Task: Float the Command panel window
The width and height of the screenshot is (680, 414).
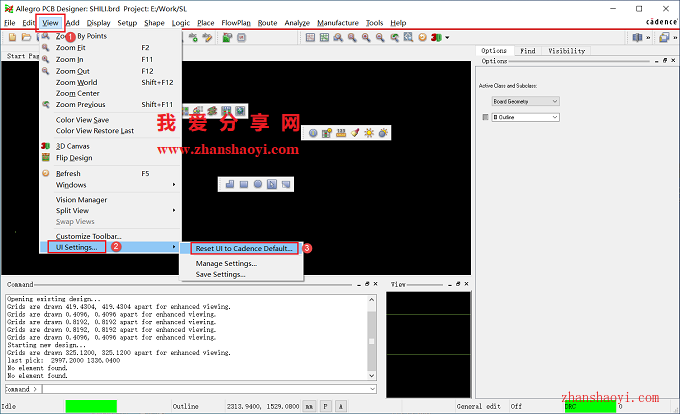Action: pos(367,284)
